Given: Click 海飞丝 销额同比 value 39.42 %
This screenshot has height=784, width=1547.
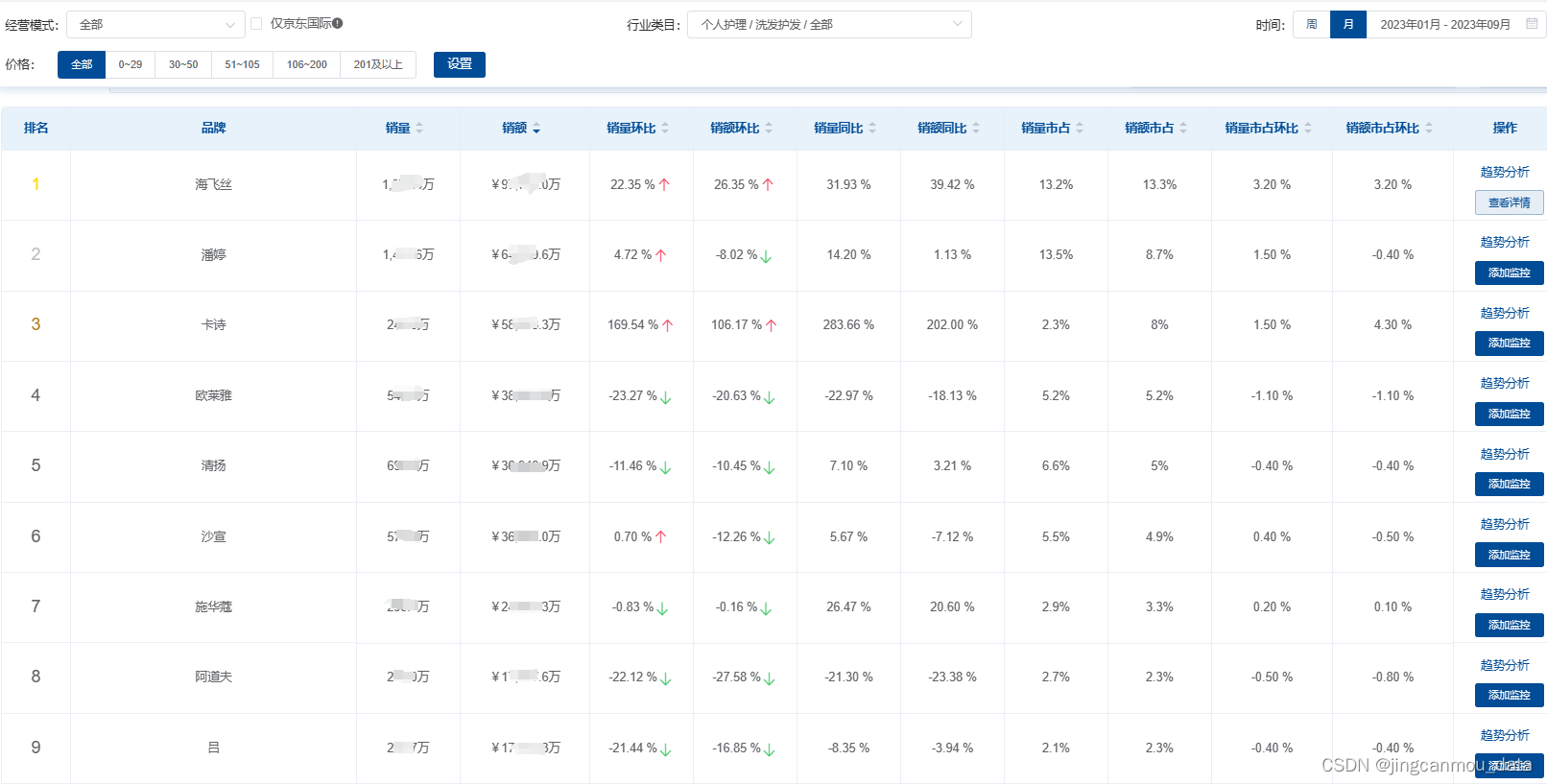Looking at the screenshot, I should (952, 184).
